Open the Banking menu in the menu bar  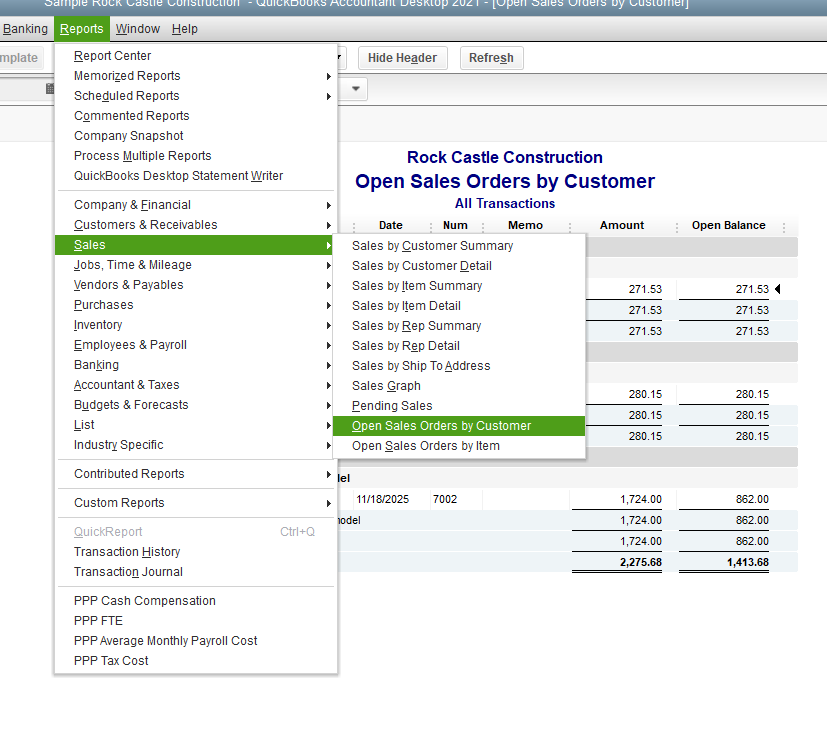pyautogui.click(x=25, y=28)
